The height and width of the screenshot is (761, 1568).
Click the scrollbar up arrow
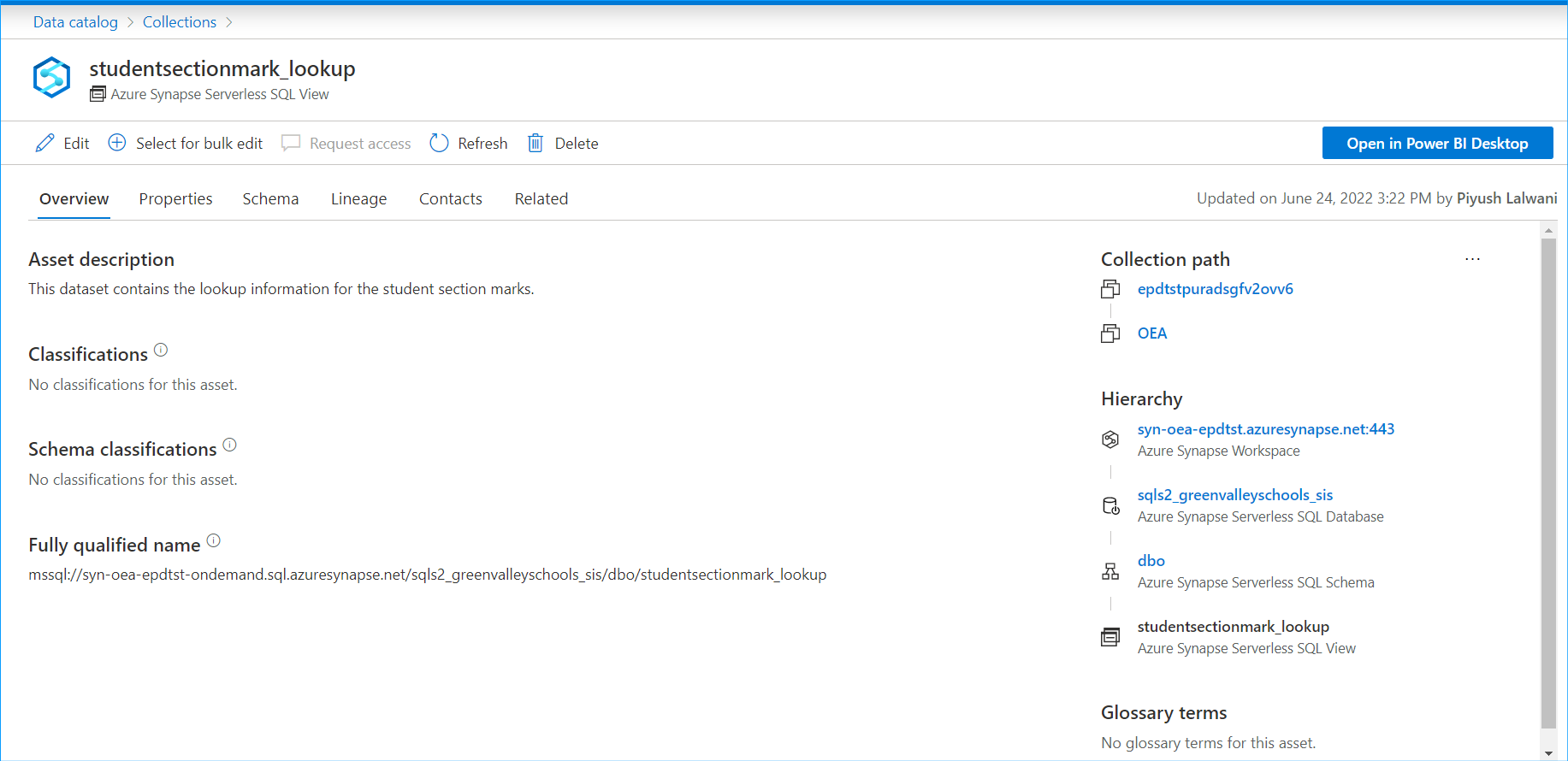pos(1548,230)
